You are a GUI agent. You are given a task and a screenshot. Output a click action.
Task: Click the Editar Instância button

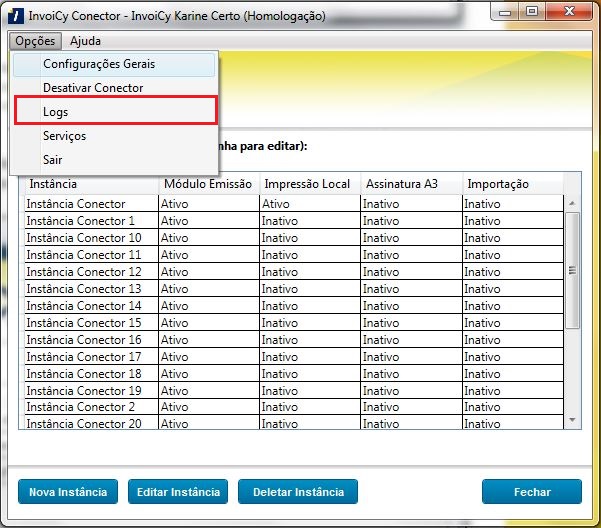click(178, 492)
